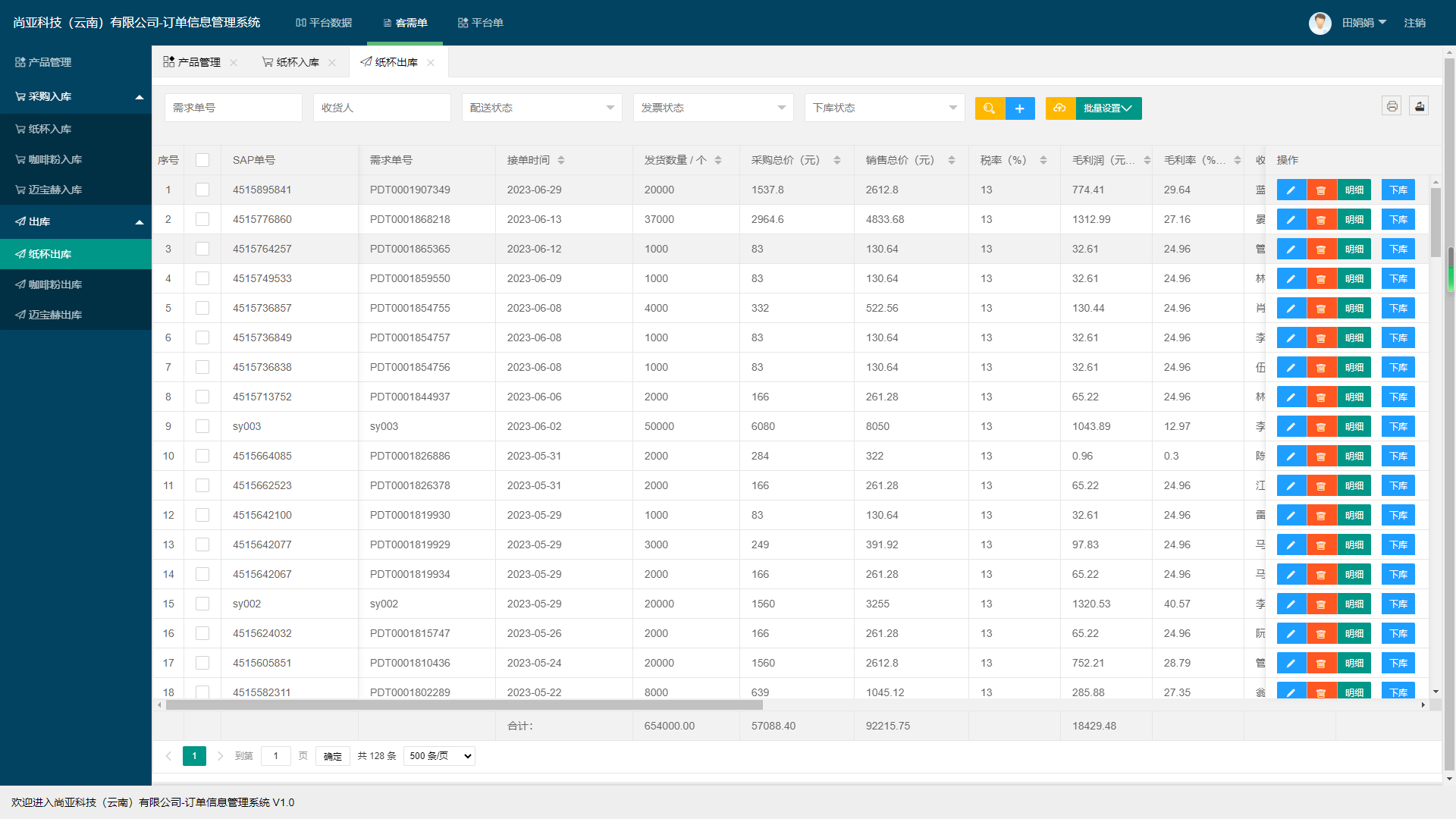Check the row 4515642067 checkbox
The width and height of the screenshot is (1456, 819).
(202, 574)
